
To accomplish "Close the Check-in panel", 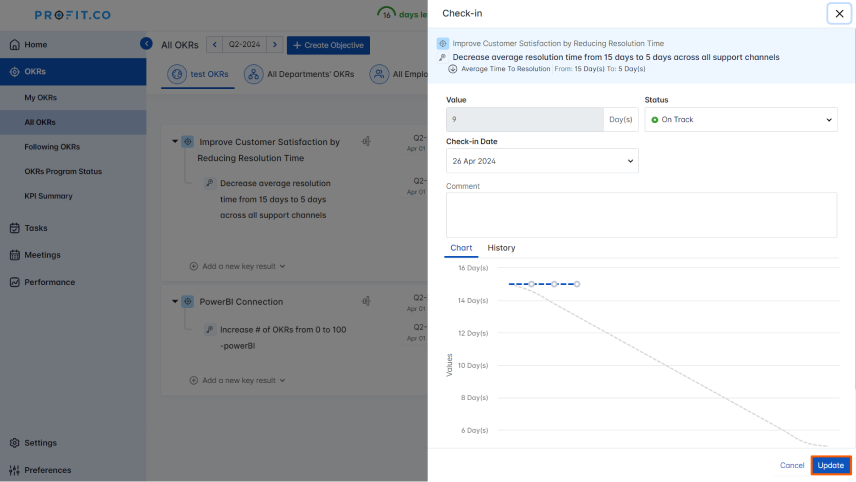I will click(x=839, y=14).
